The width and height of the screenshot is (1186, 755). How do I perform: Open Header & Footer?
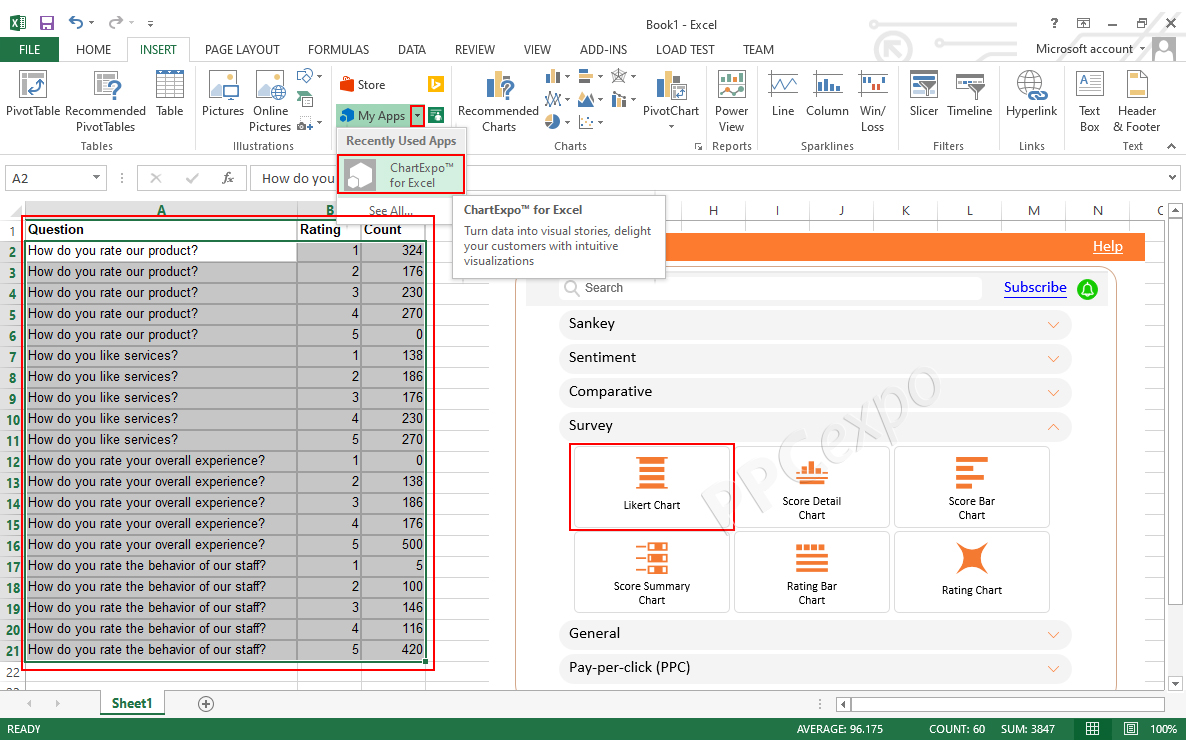(x=1137, y=101)
